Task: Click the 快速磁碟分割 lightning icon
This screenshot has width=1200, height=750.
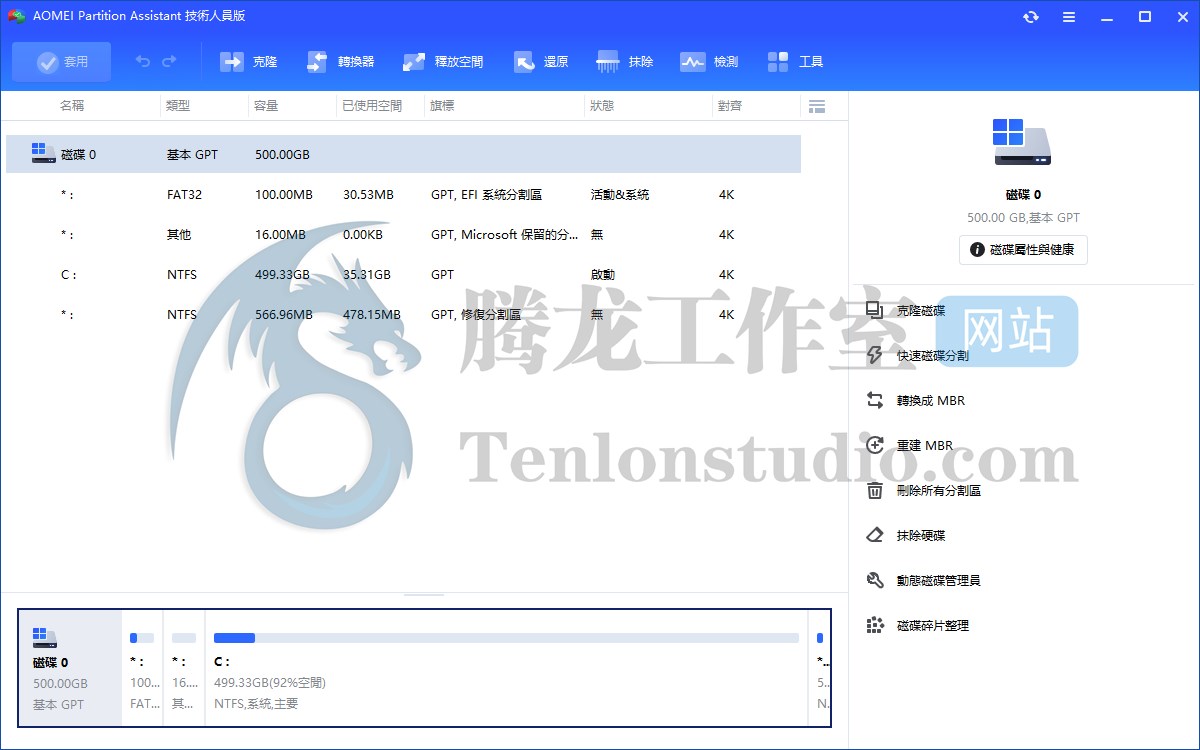Action: coord(875,355)
